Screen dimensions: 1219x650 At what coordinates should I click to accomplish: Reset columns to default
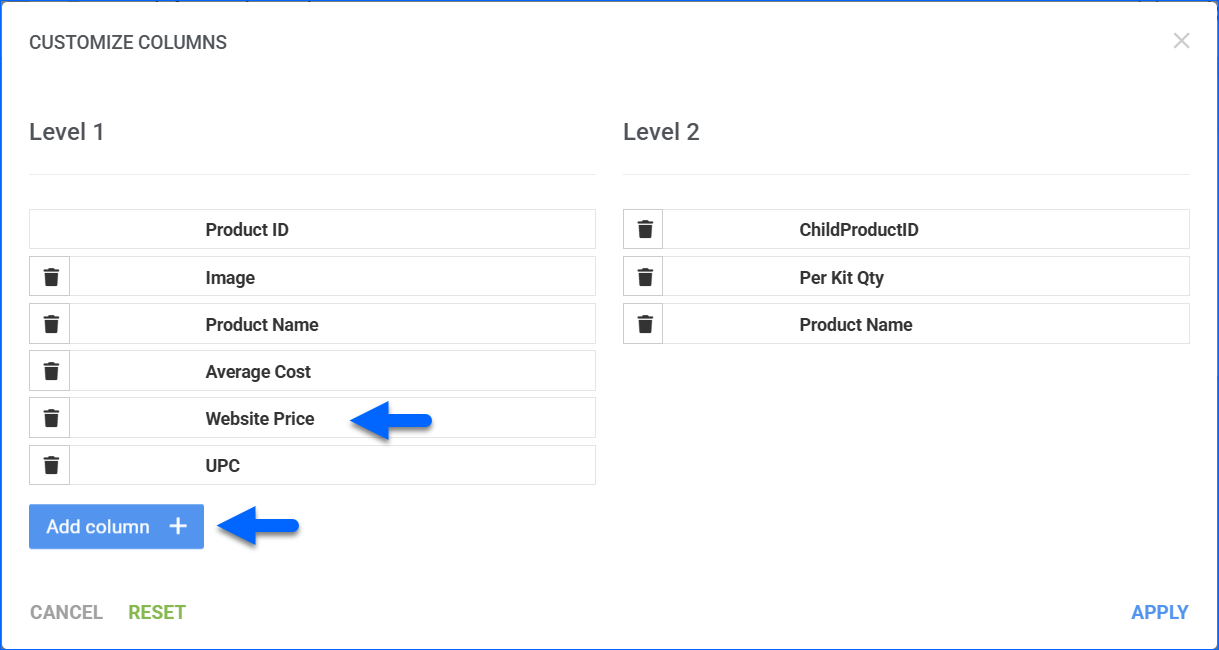(157, 612)
